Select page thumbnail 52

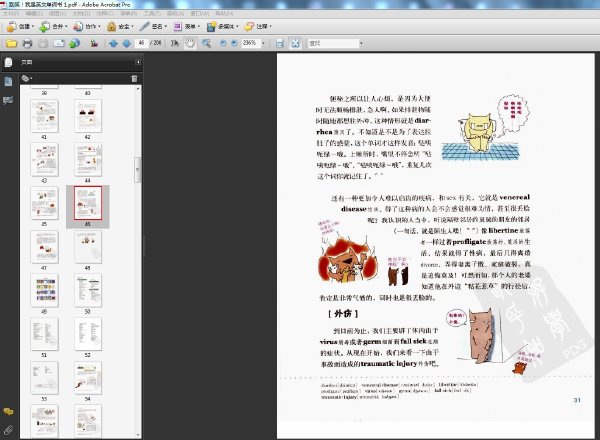click(88, 334)
